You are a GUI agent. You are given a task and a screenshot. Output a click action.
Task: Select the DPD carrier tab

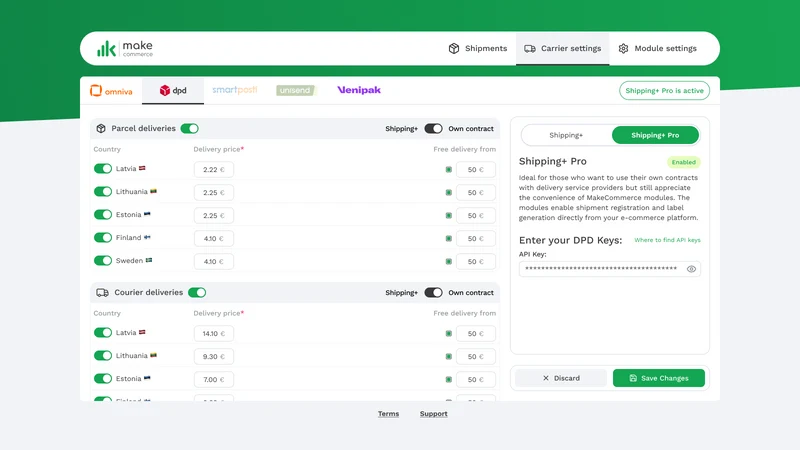pos(173,91)
